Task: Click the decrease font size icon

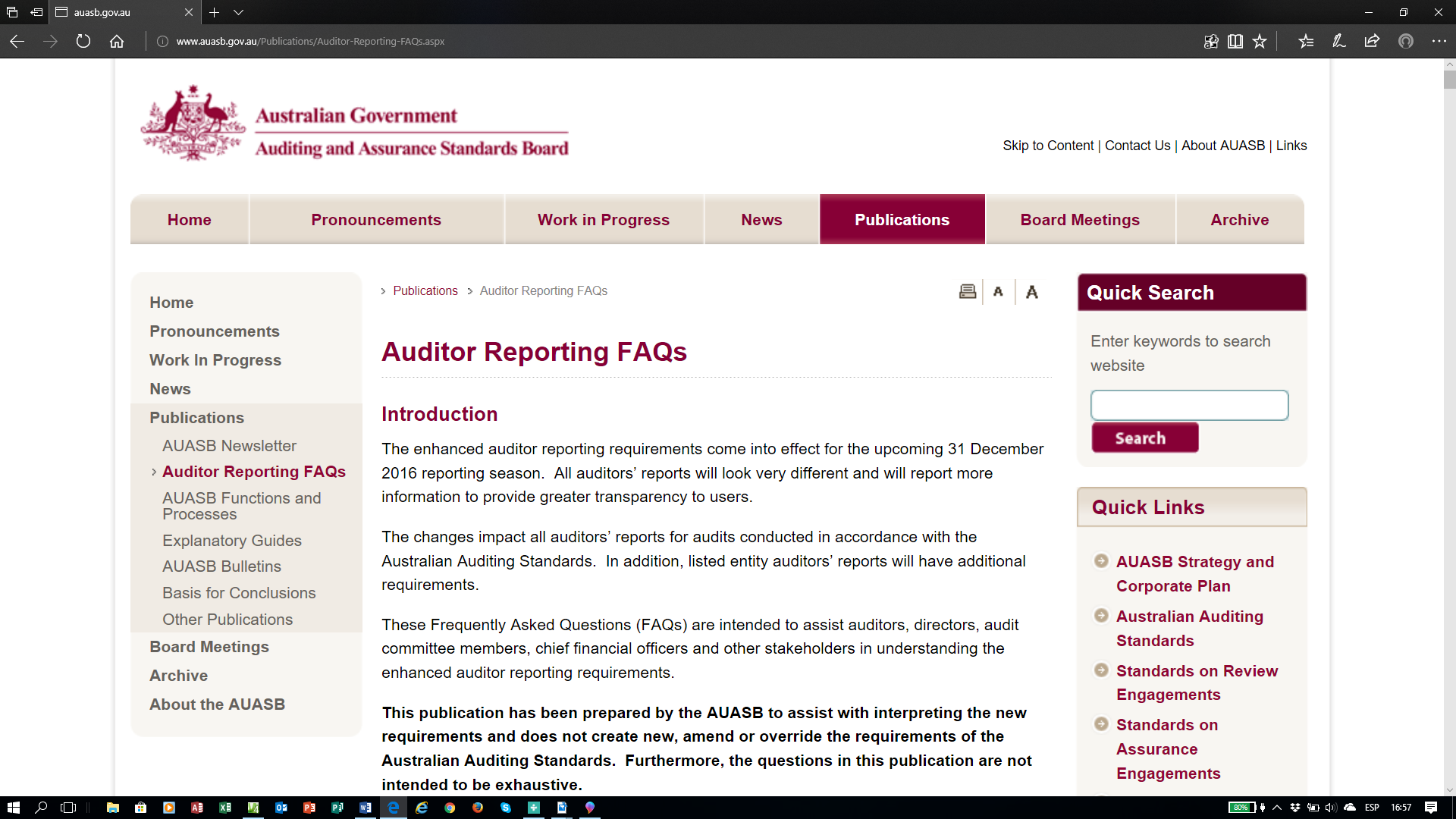Action: 998,291
